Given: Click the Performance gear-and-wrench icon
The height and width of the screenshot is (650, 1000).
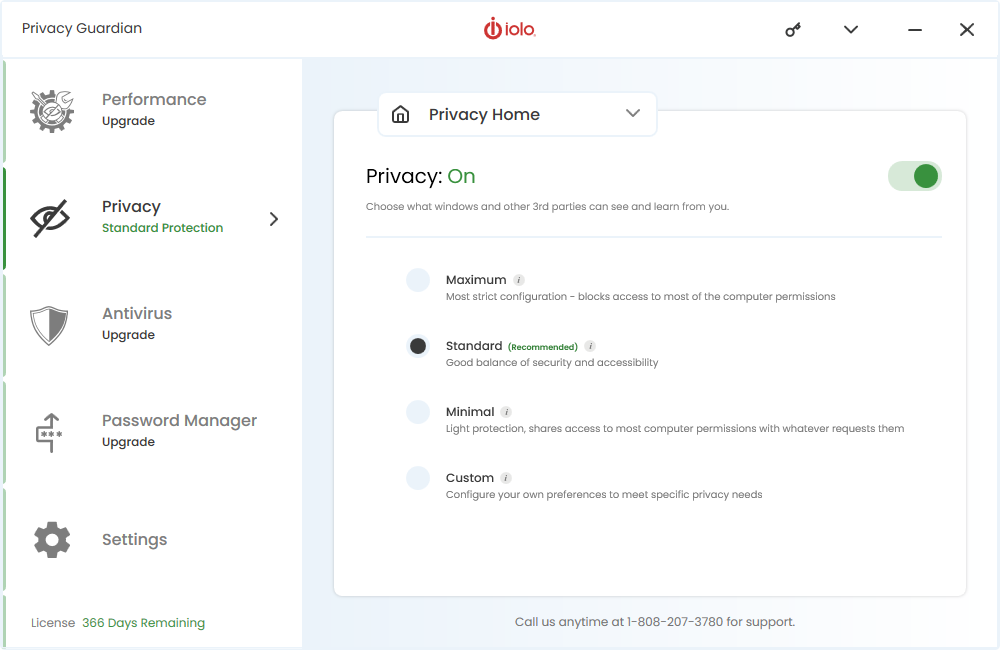Looking at the screenshot, I should point(52,111).
